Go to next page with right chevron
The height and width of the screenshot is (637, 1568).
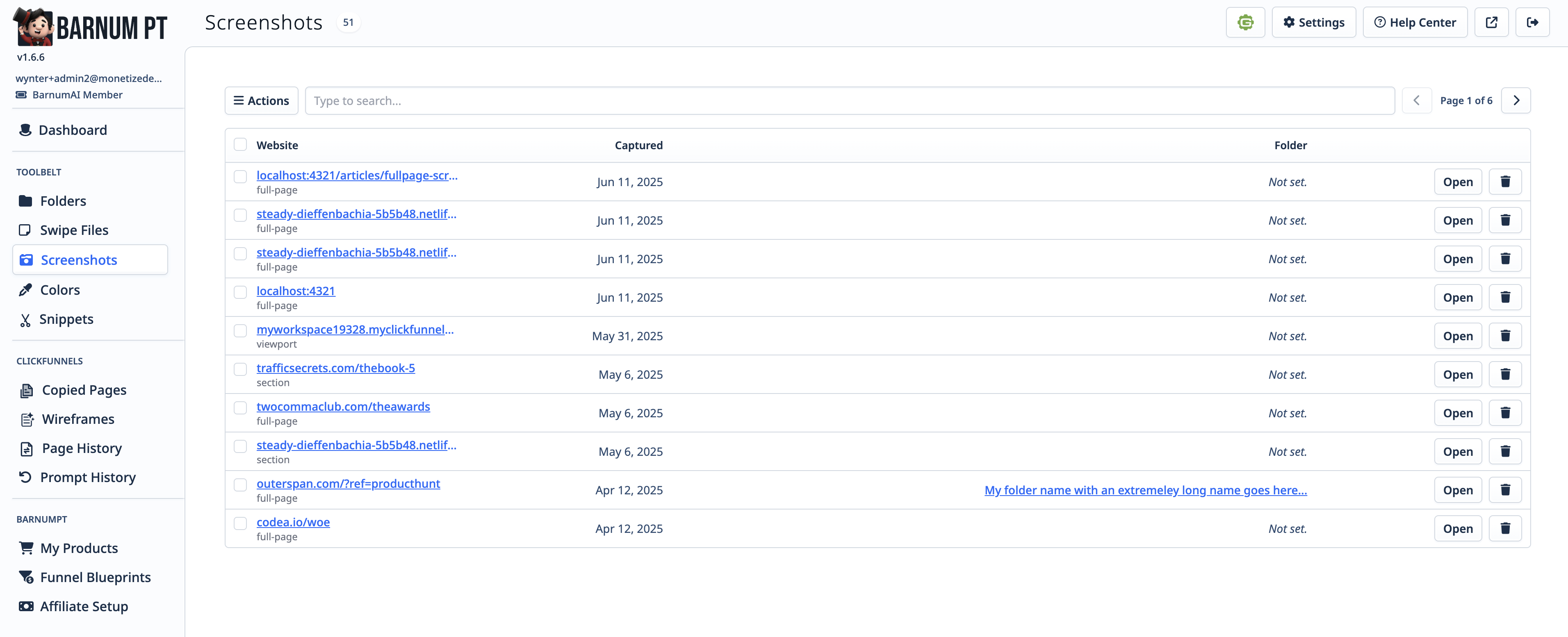point(1516,100)
